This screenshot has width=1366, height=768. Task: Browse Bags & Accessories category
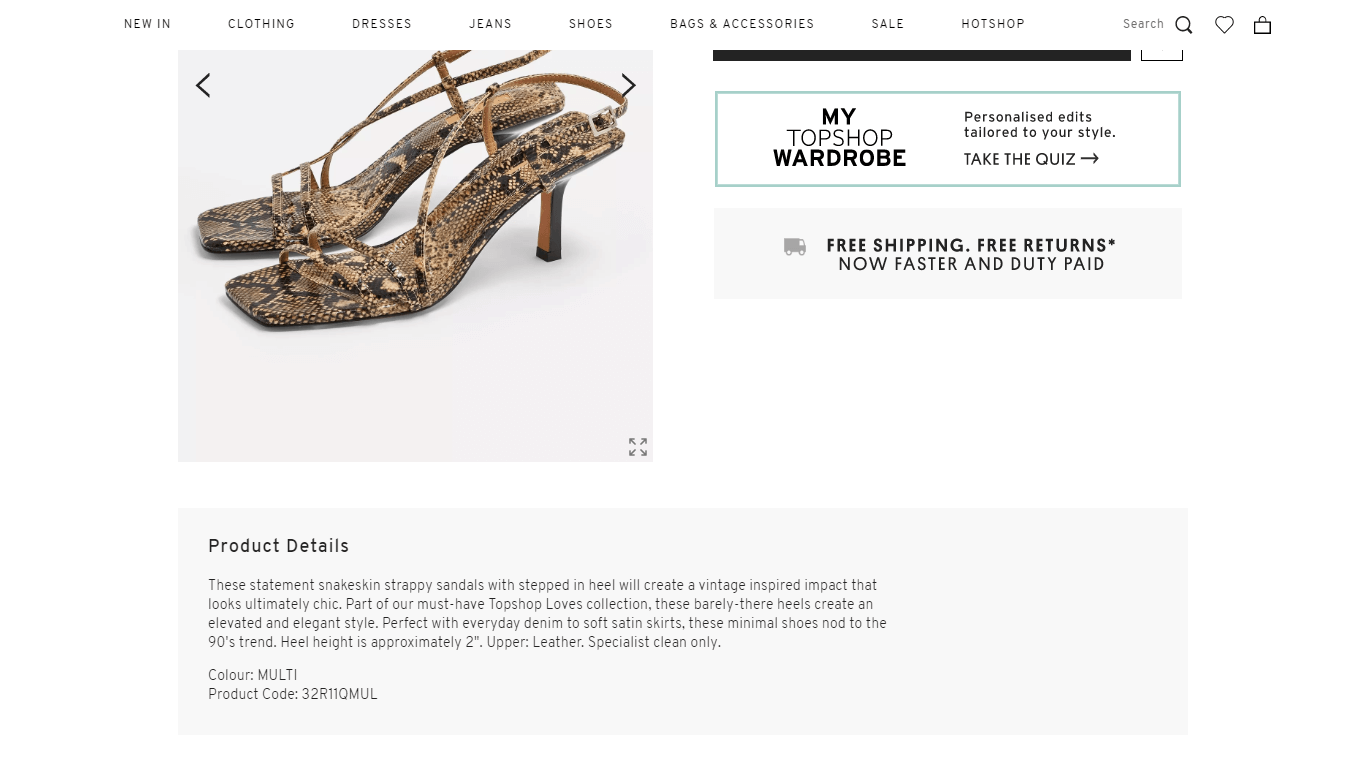click(742, 24)
